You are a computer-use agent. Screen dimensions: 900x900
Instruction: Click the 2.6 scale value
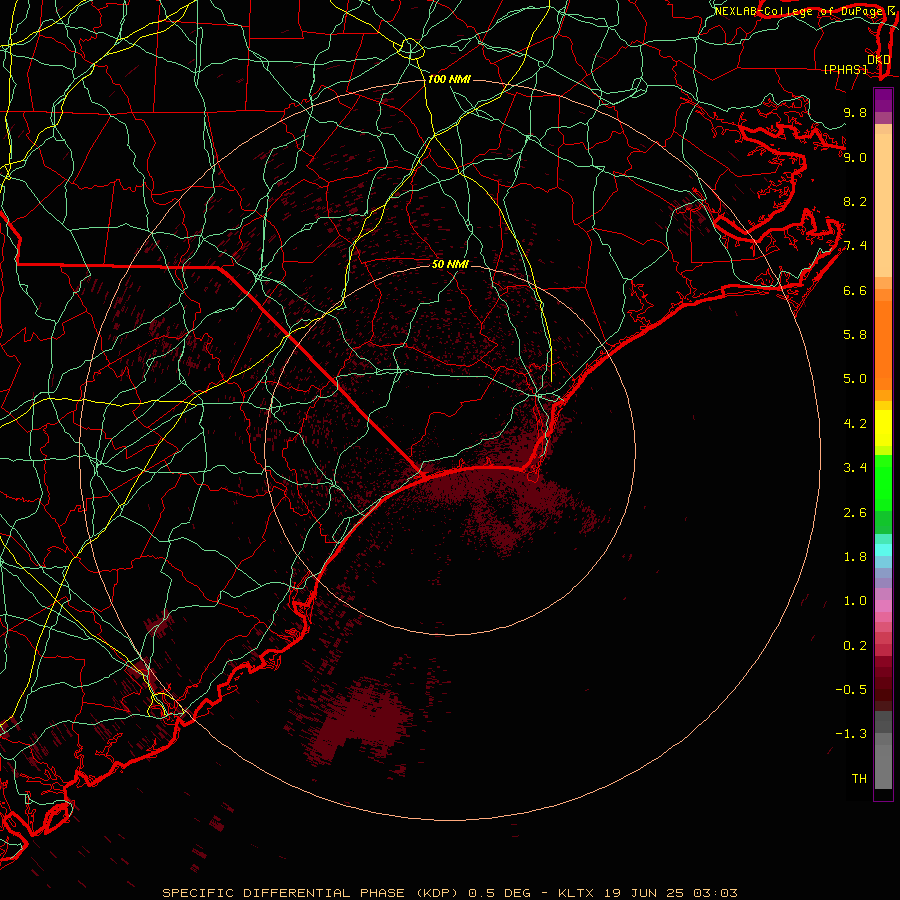pyautogui.click(x=855, y=513)
